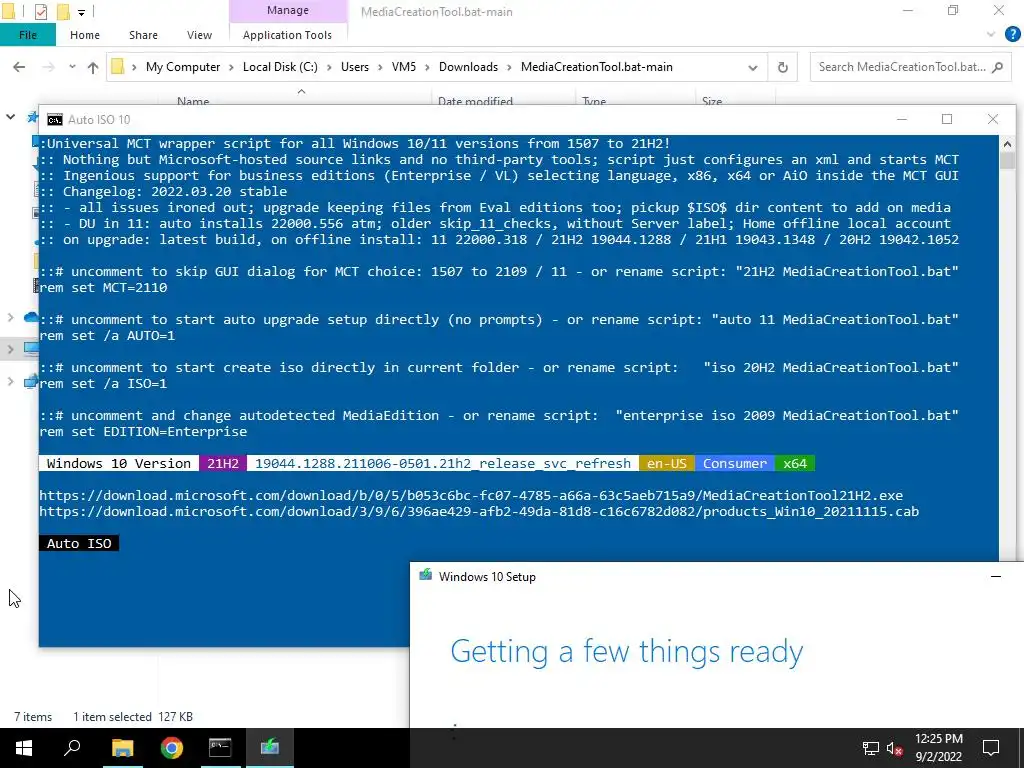Expand the address bar history dropdown
The image size is (1024, 768).
click(752, 67)
